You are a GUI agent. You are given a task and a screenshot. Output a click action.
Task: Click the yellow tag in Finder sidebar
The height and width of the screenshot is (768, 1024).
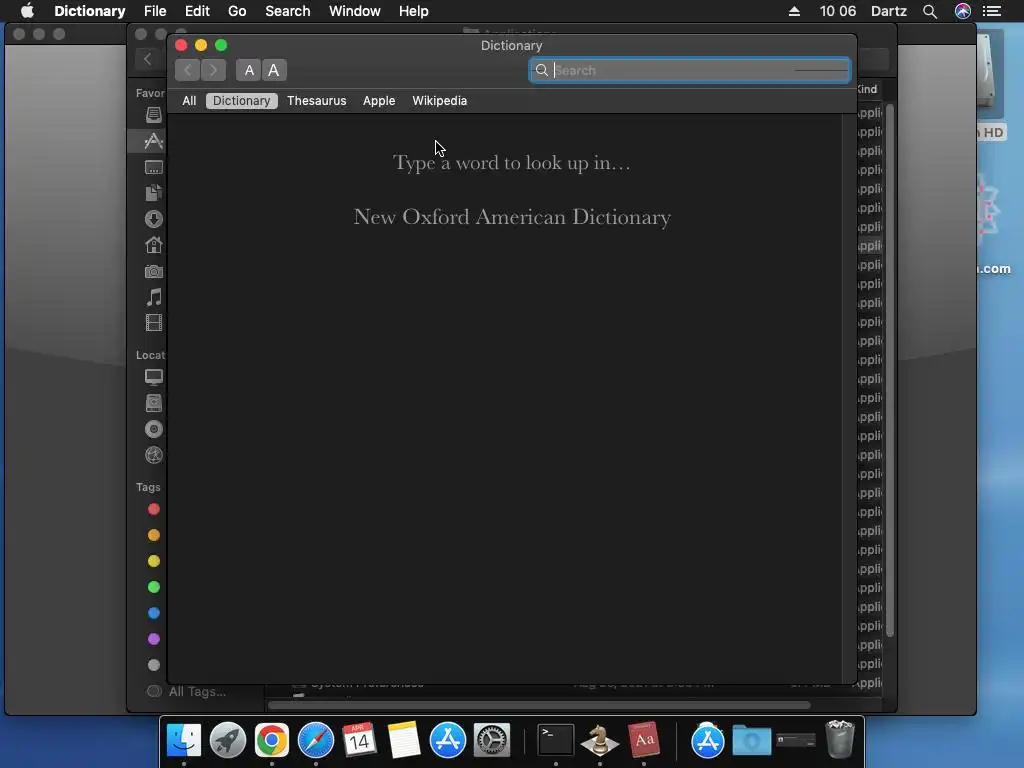tap(153, 561)
